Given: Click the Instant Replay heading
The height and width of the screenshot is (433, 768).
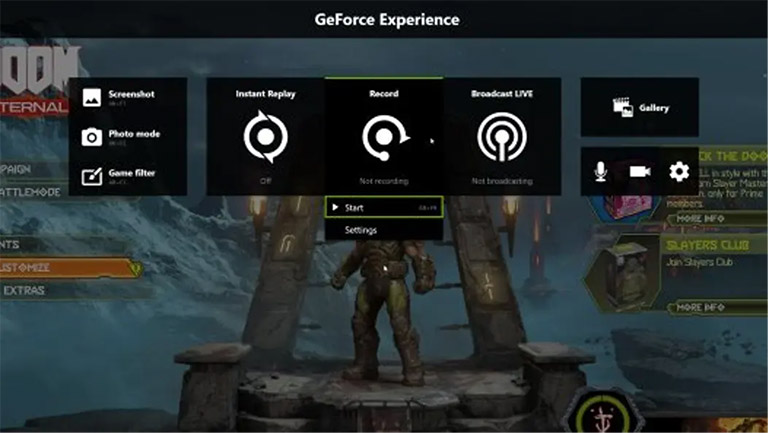Looking at the screenshot, I should [x=265, y=94].
